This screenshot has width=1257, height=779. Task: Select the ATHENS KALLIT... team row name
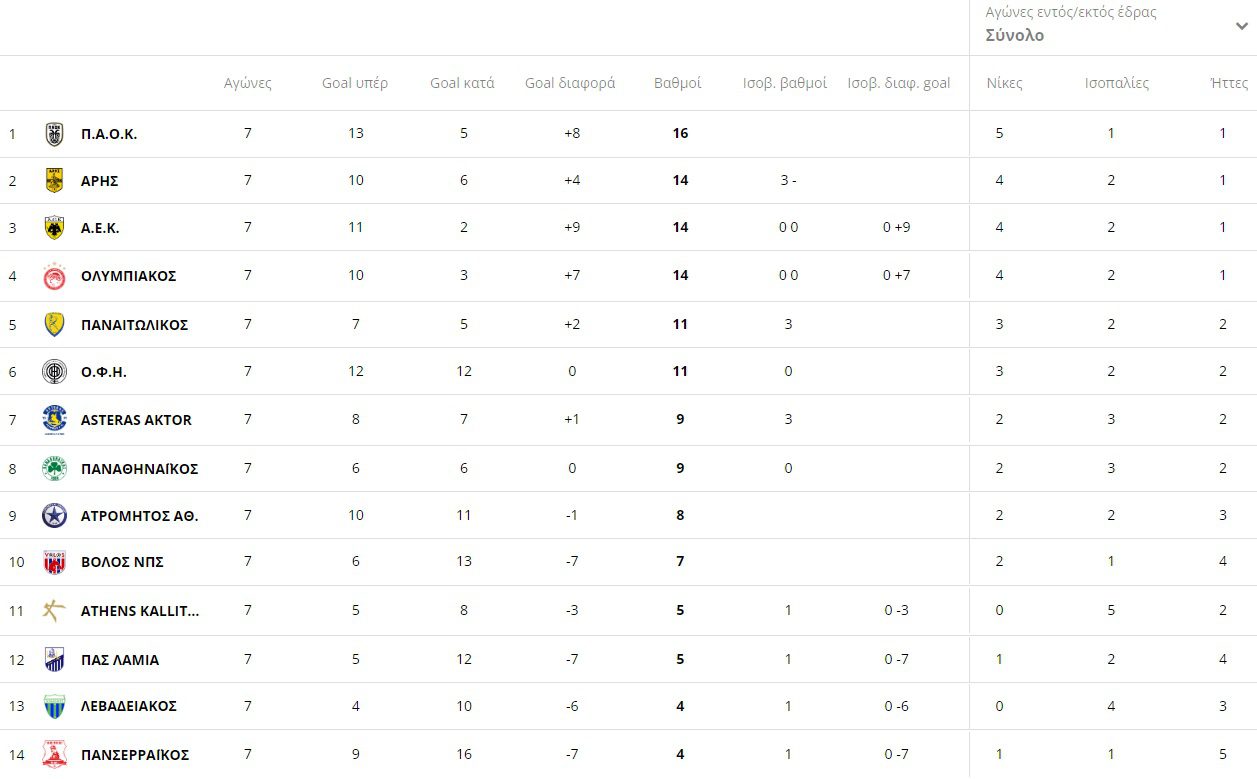click(140, 611)
